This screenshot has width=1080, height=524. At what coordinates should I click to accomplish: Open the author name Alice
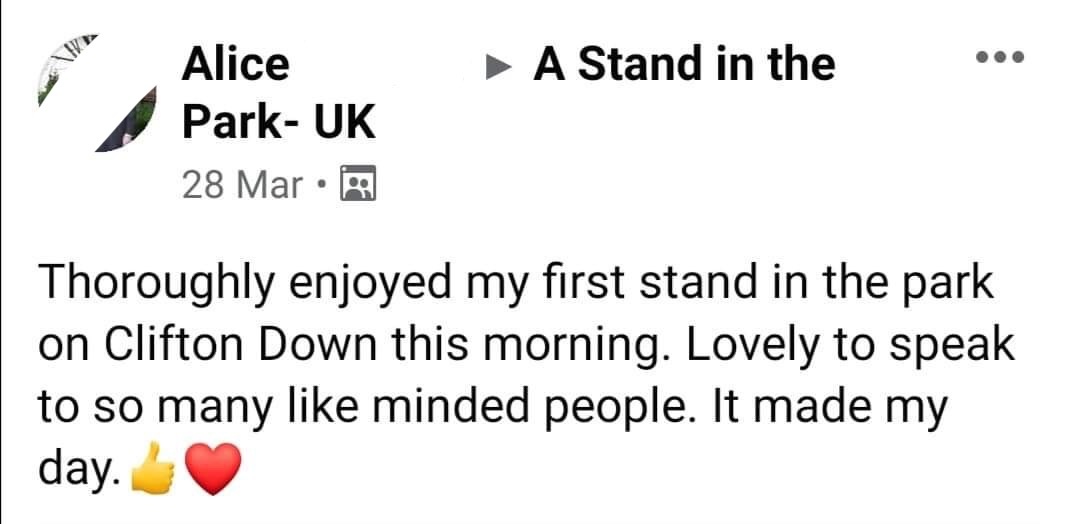point(235,65)
